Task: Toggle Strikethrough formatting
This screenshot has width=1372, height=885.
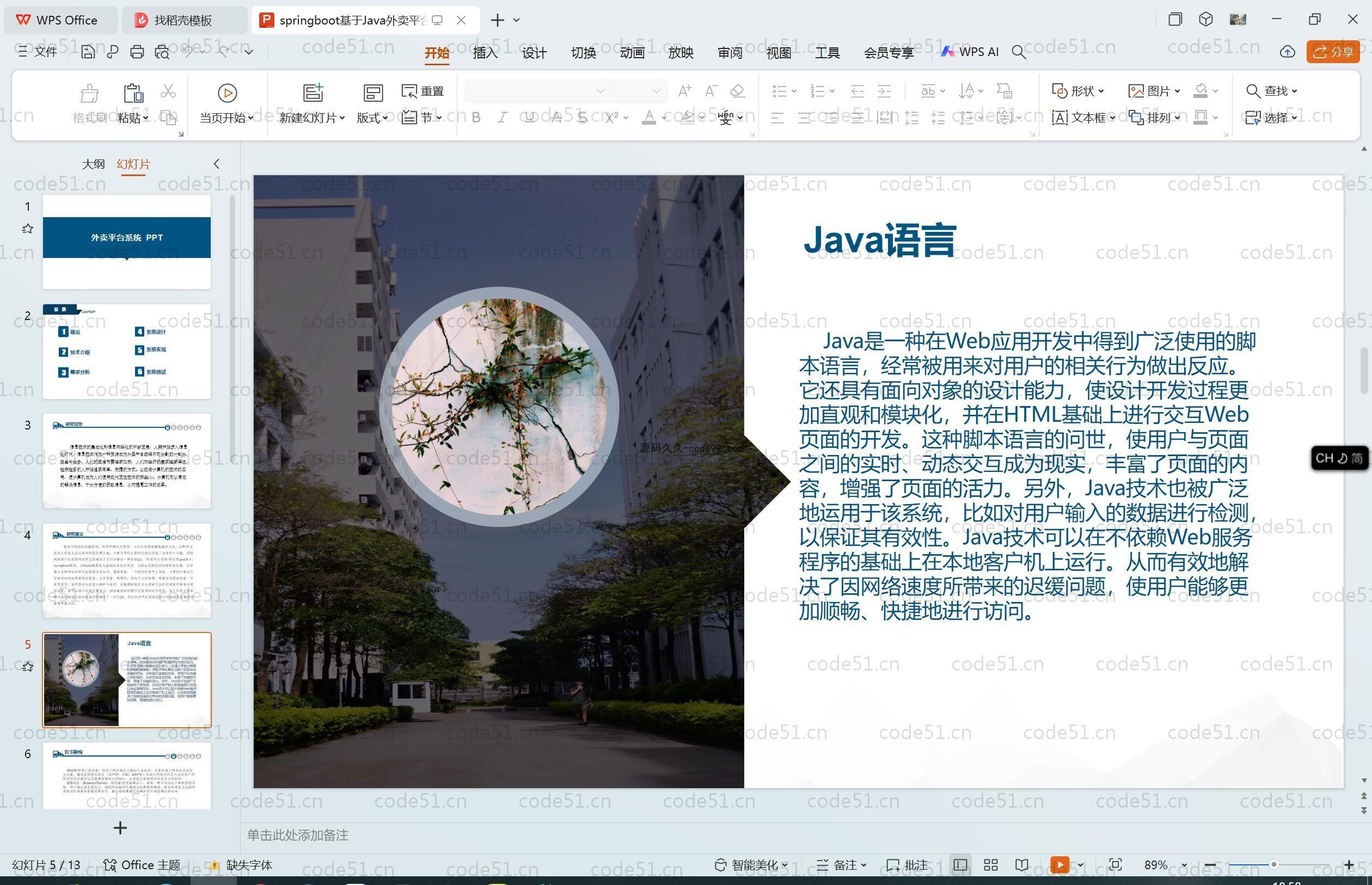Action: (x=556, y=118)
